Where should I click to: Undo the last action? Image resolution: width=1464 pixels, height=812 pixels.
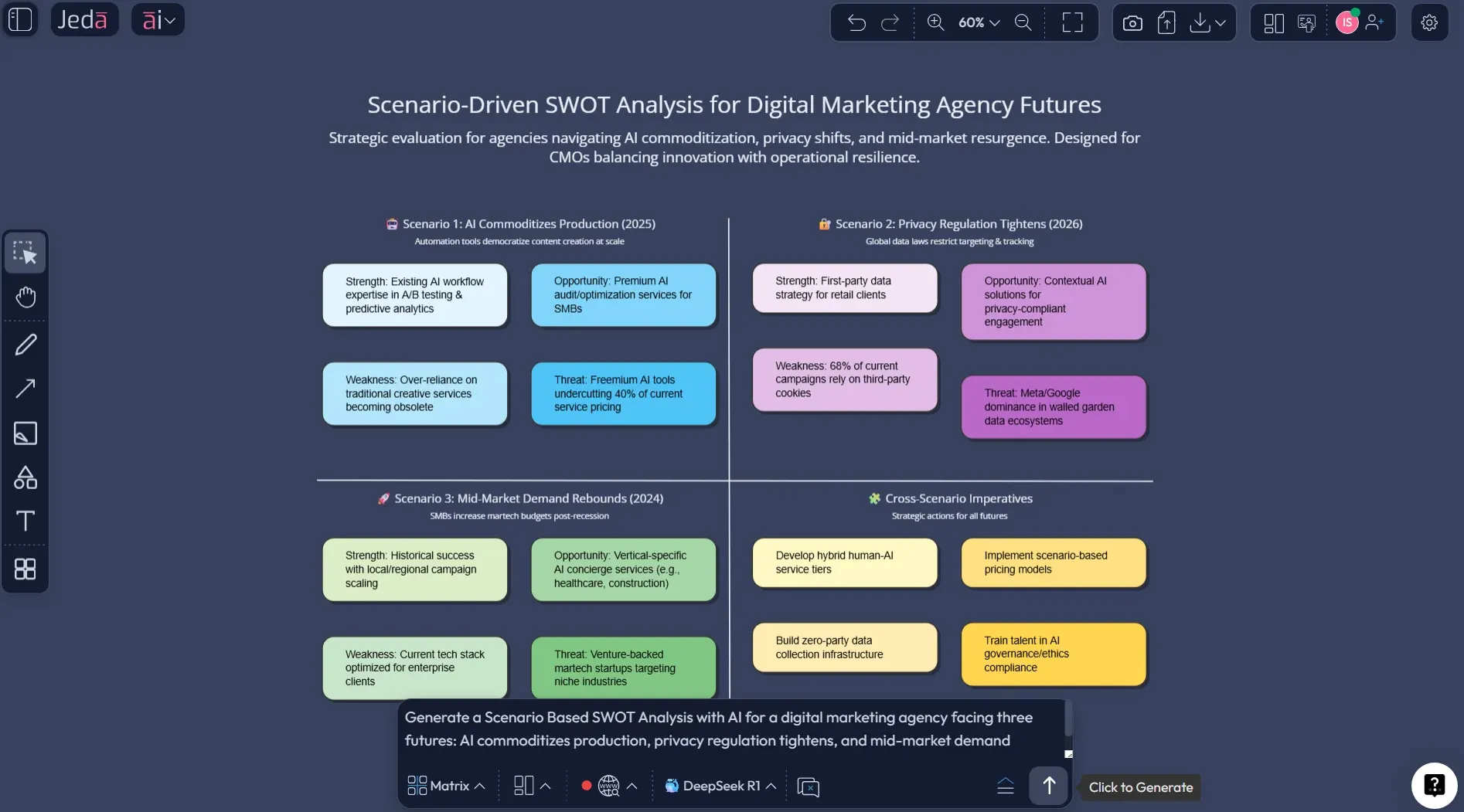(x=856, y=22)
